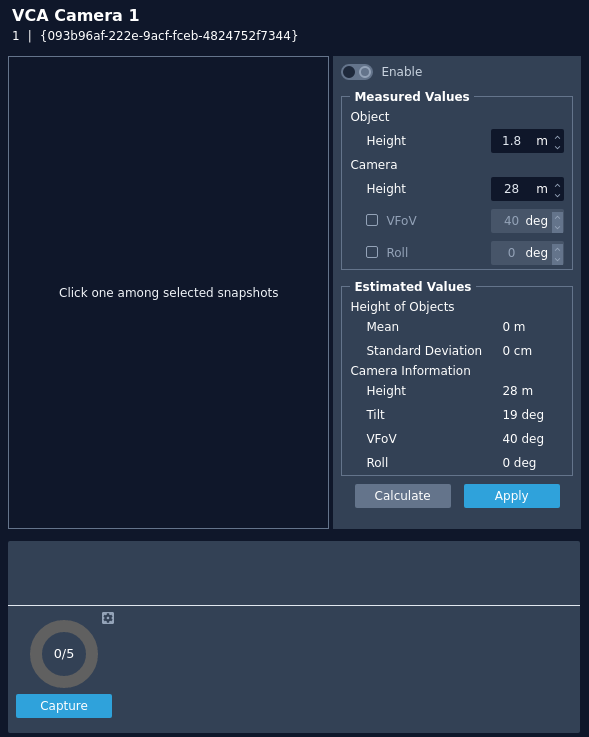Capture a snapshot

click(x=64, y=706)
